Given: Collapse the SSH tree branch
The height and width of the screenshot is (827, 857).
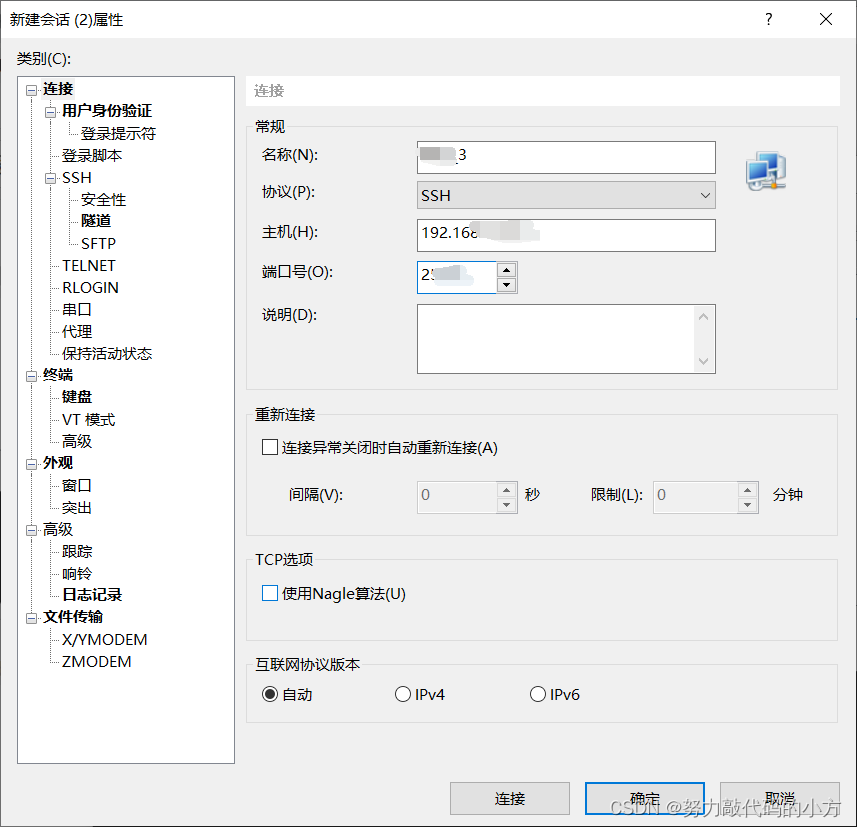Looking at the screenshot, I should pos(49,177).
